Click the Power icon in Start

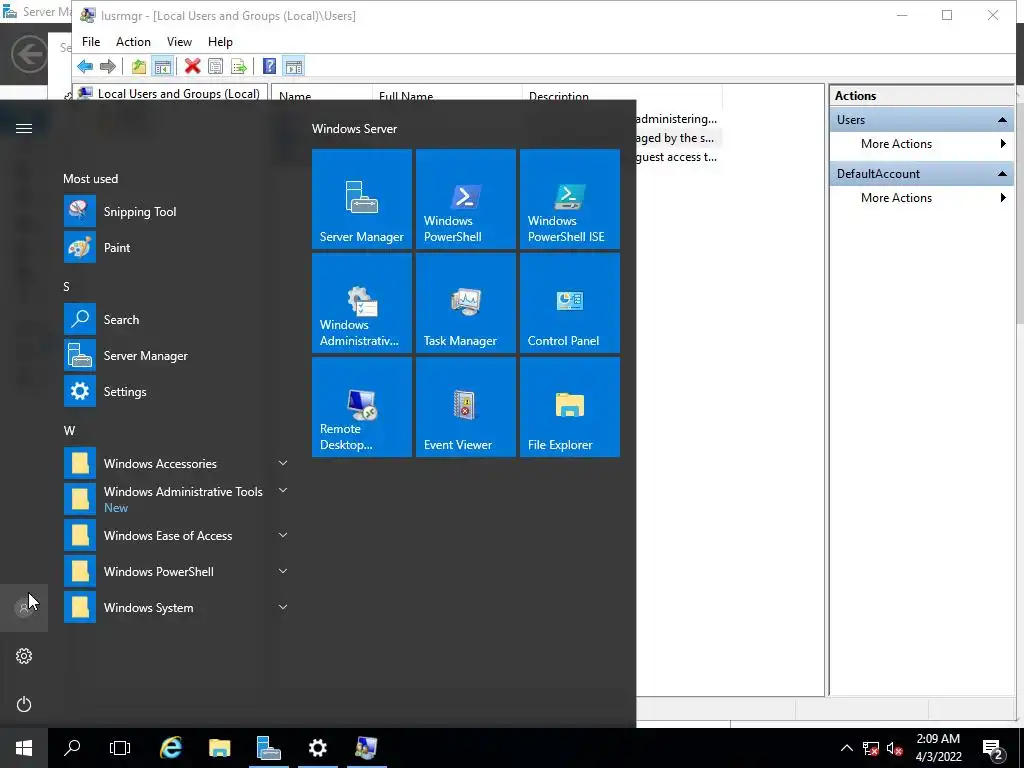pos(24,704)
